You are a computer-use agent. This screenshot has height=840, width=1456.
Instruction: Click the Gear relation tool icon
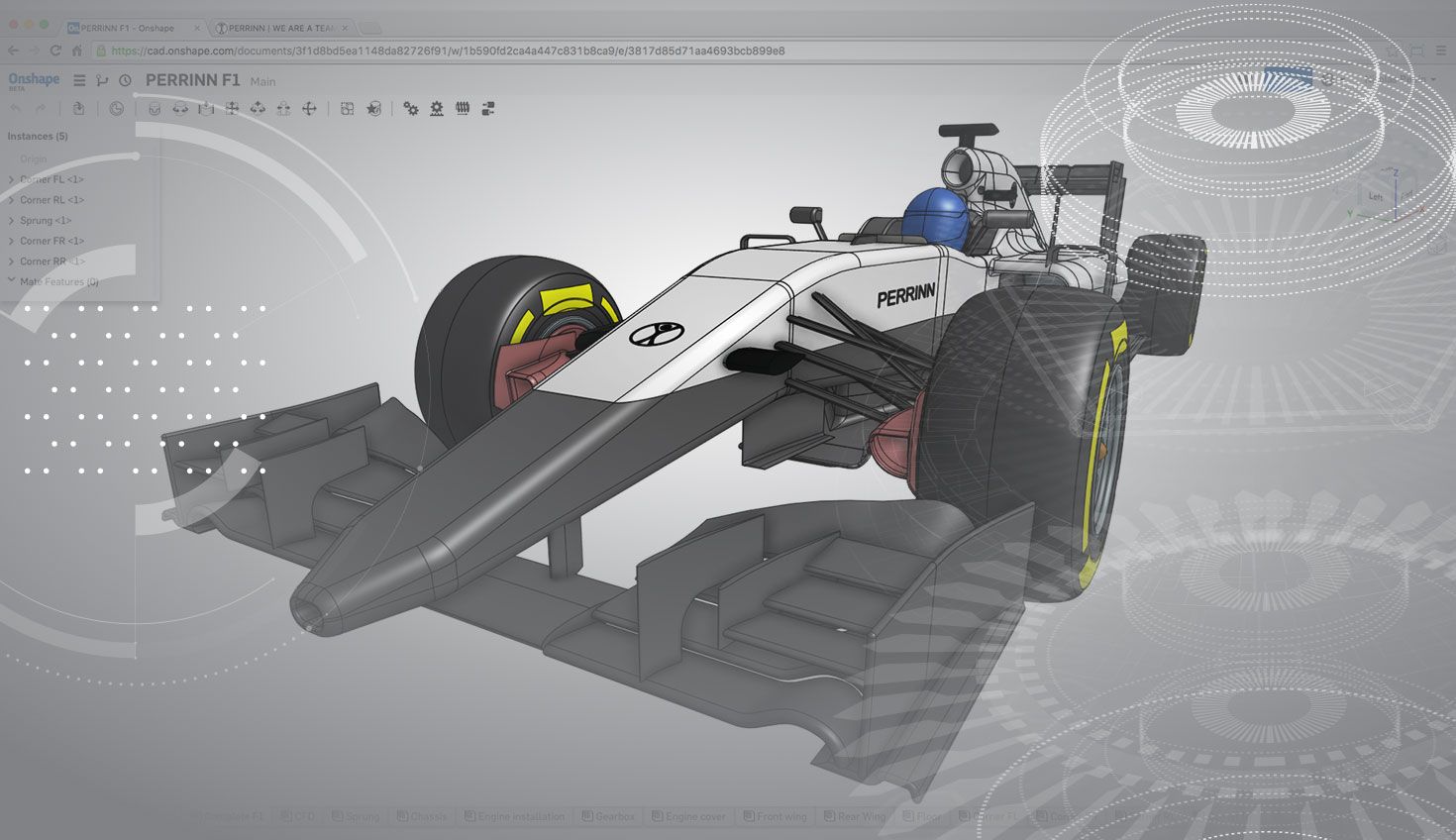(410, 109)
